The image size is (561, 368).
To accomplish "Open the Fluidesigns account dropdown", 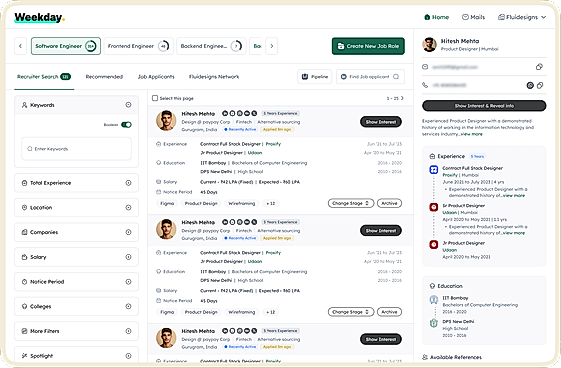I will coord(522,17).
